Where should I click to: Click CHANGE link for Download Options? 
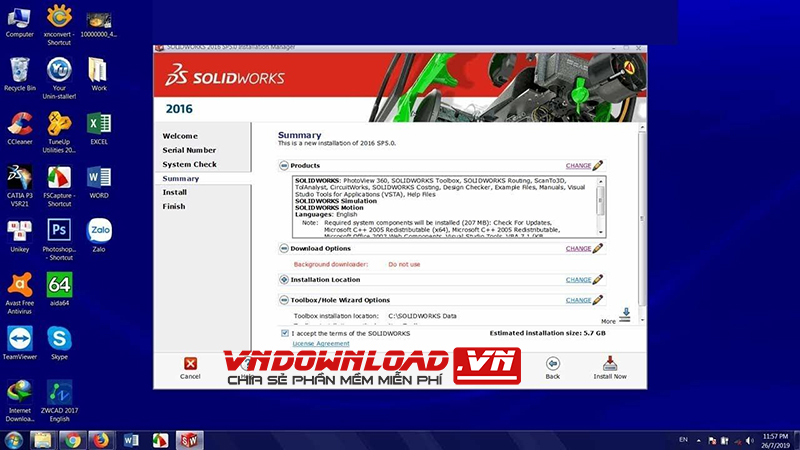pyautogui.click(x=578, y=248)
